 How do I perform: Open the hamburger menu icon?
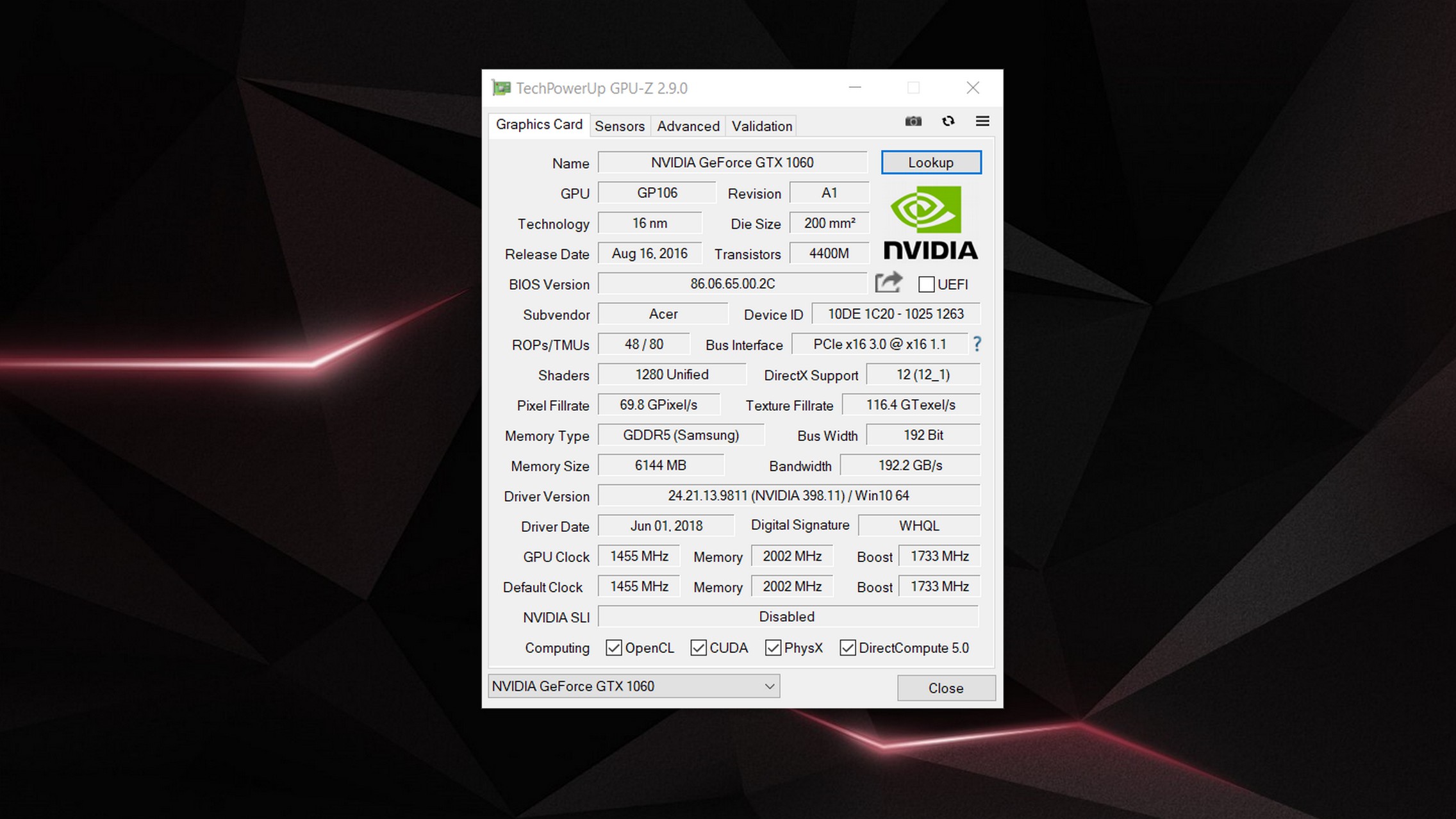(x=982, y=121)
